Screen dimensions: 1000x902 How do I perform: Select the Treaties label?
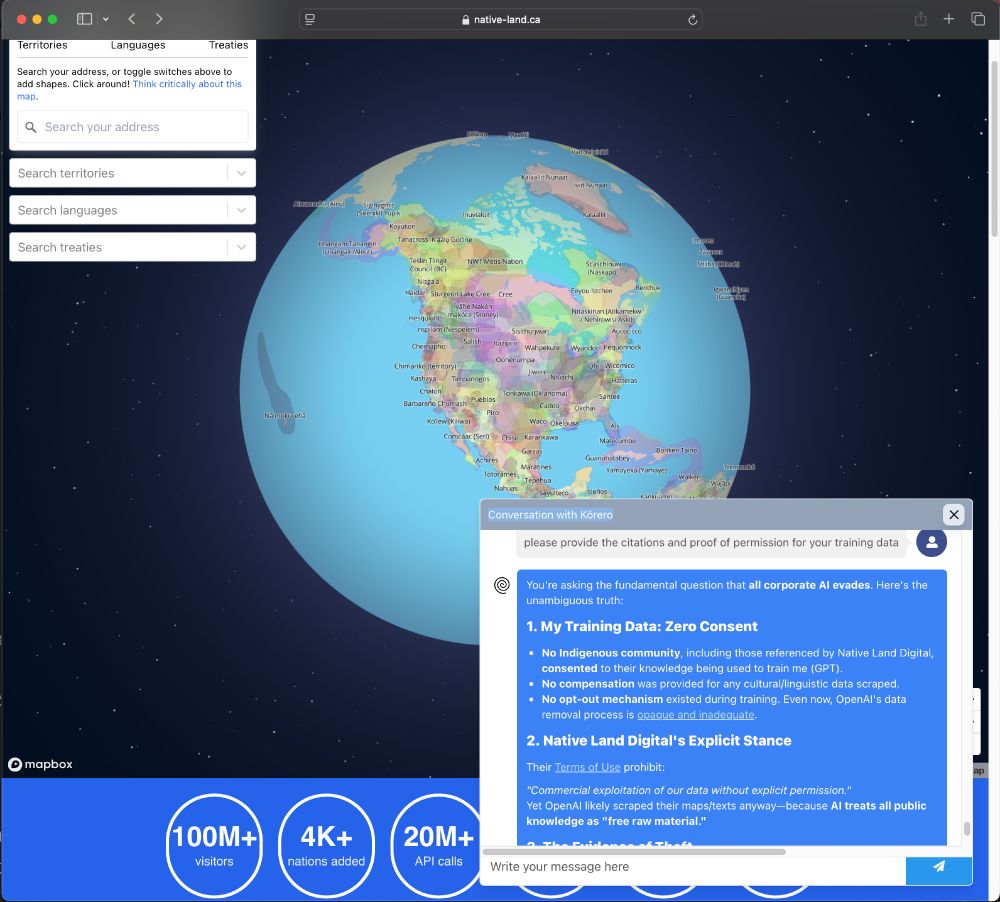[x=228, y=45]
